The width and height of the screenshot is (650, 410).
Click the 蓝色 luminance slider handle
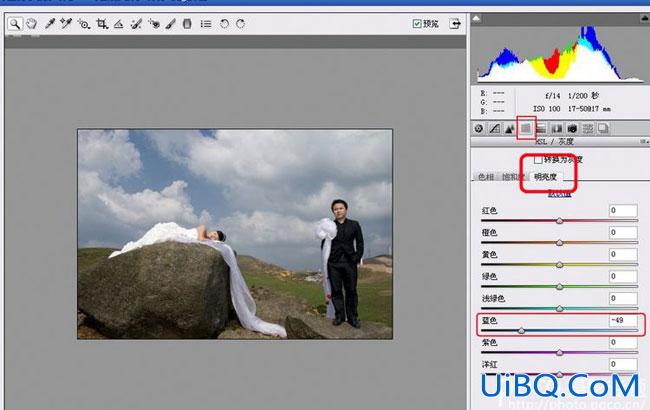[x=521, y=330]
